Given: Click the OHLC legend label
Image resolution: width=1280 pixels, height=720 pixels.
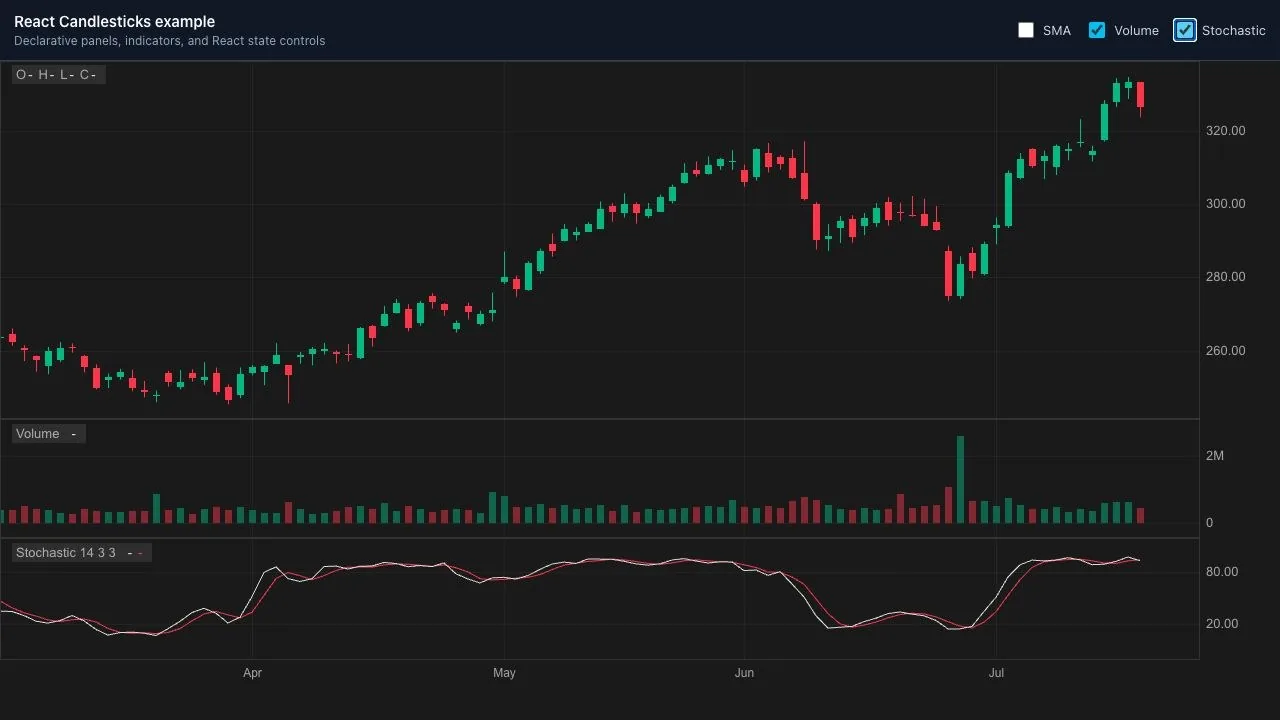Looking at the screenshot, I should tap(58, 75).
